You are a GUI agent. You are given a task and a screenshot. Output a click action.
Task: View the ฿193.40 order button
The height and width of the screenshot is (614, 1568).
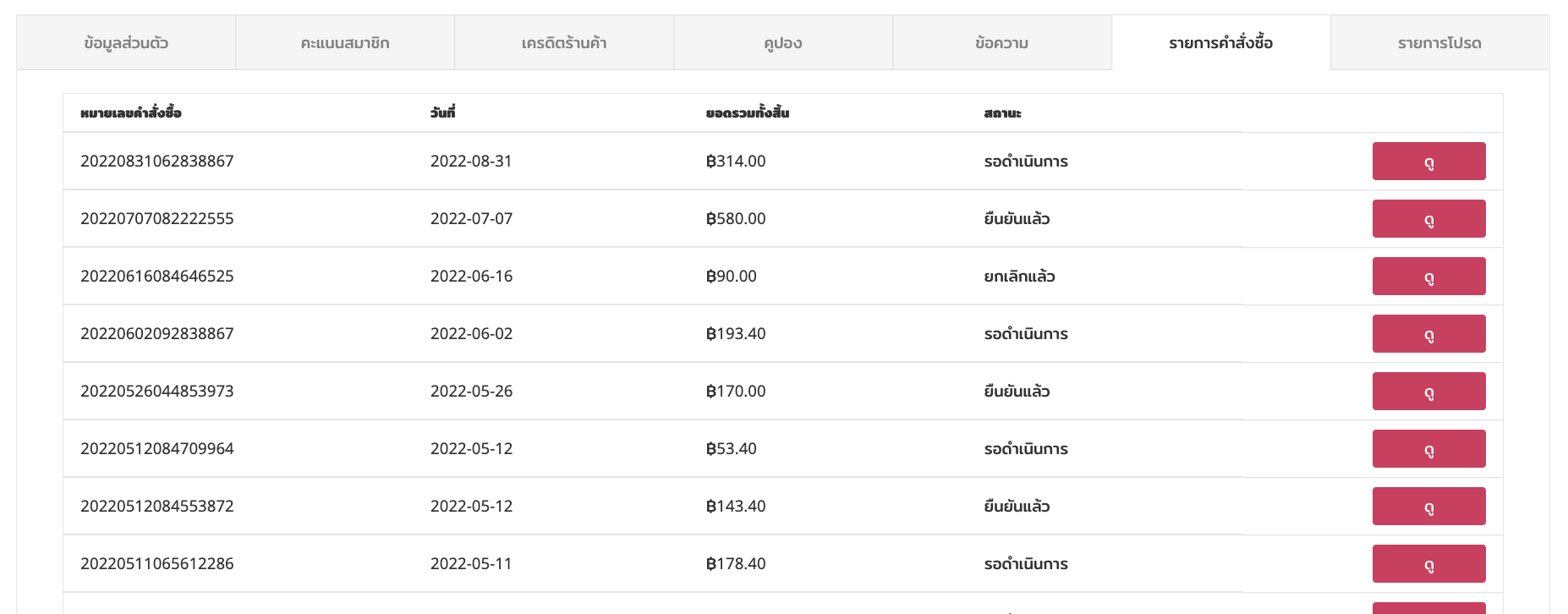coord(1428,333)
